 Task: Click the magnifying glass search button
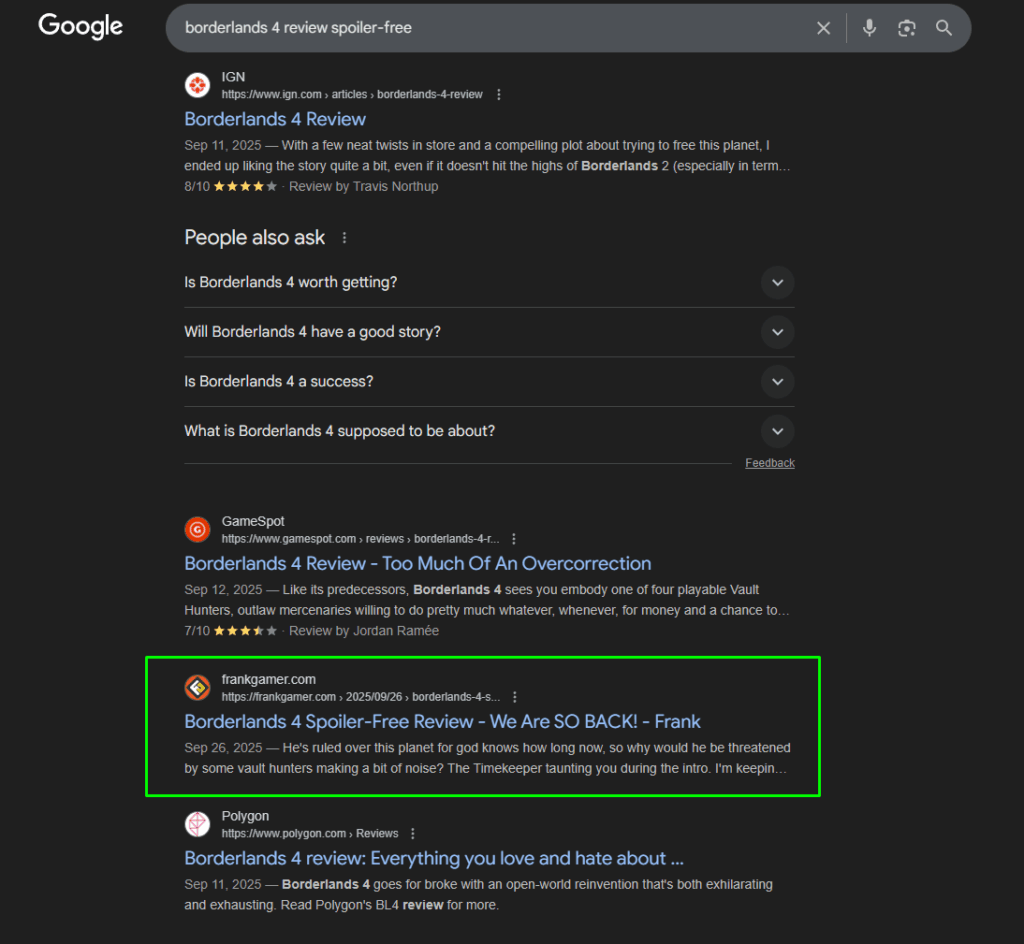(944, 28)
